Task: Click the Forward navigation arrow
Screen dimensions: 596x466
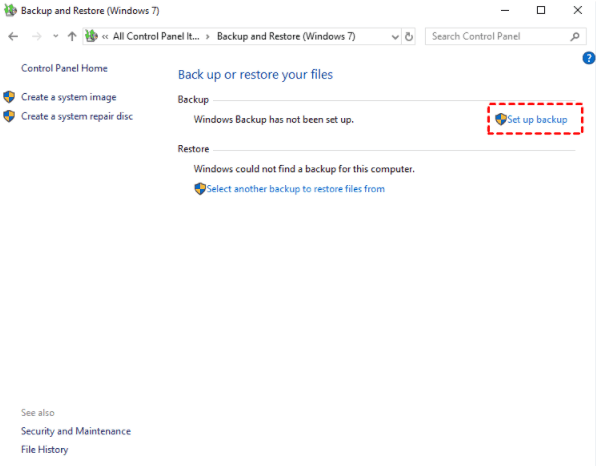Action: [x=36, y=36]
